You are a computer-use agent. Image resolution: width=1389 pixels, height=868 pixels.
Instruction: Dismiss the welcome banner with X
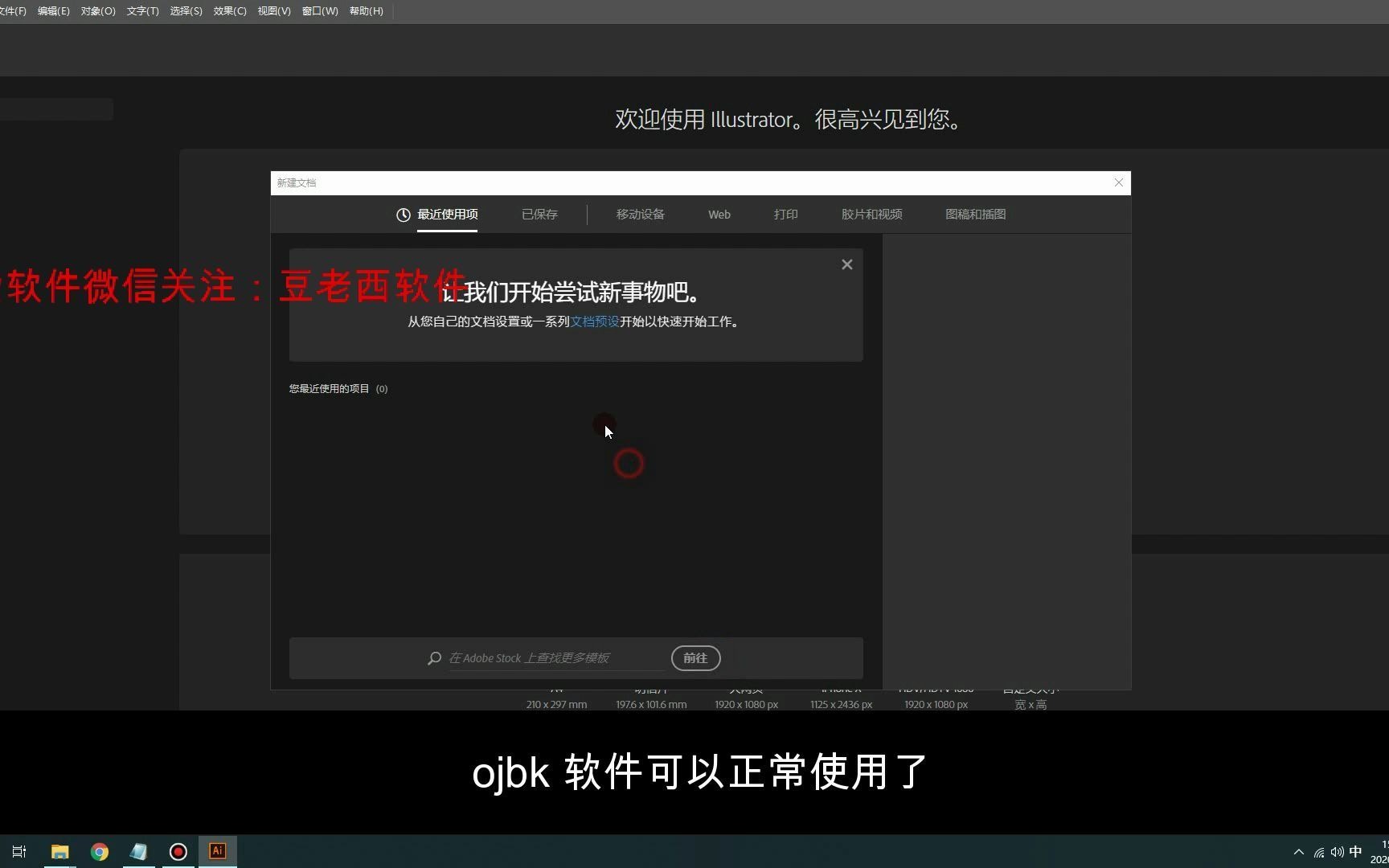846,264
